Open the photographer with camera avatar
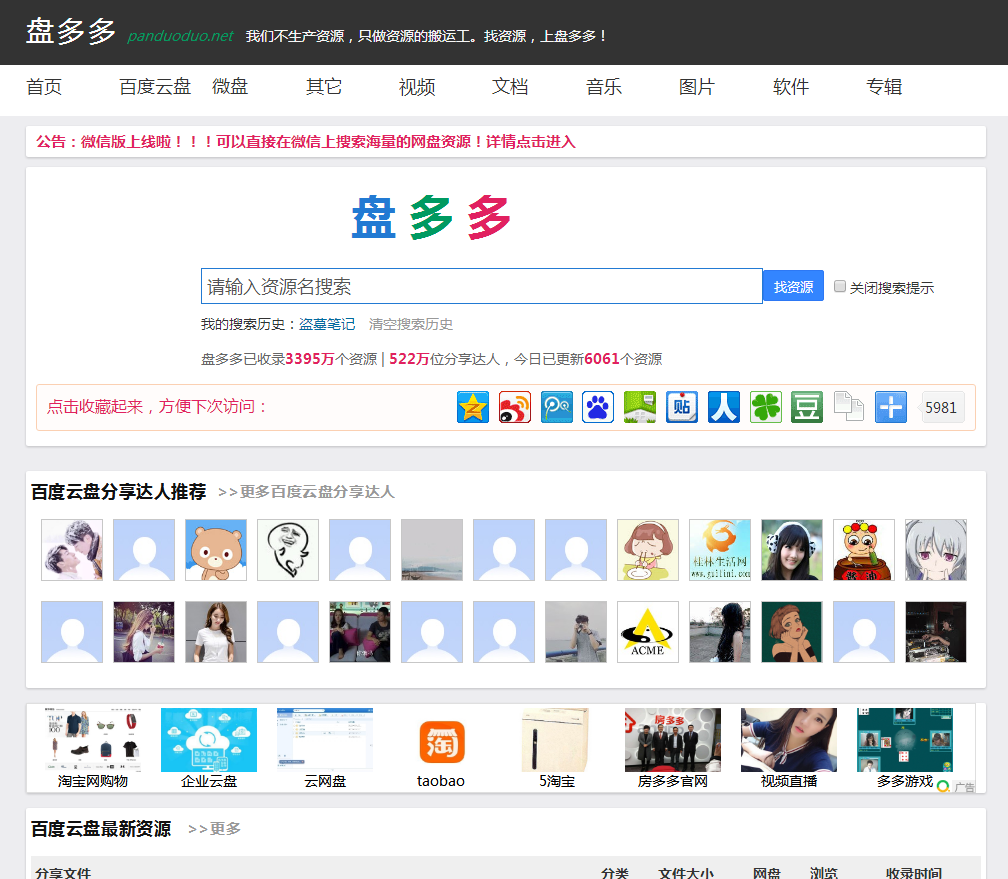The image size is (1008, 879). pos(576,632)
